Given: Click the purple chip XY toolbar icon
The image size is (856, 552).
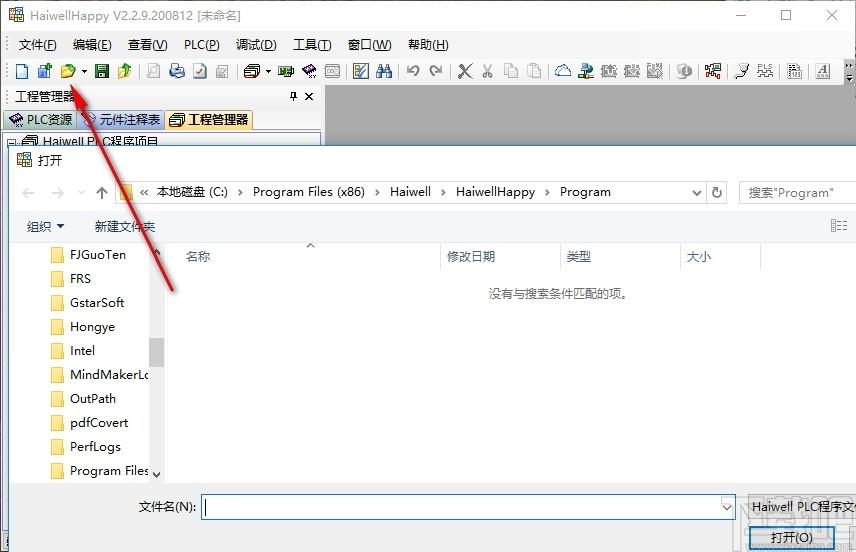Looking at the screenshot, I should pyautogui.click(x=309, y=71).
